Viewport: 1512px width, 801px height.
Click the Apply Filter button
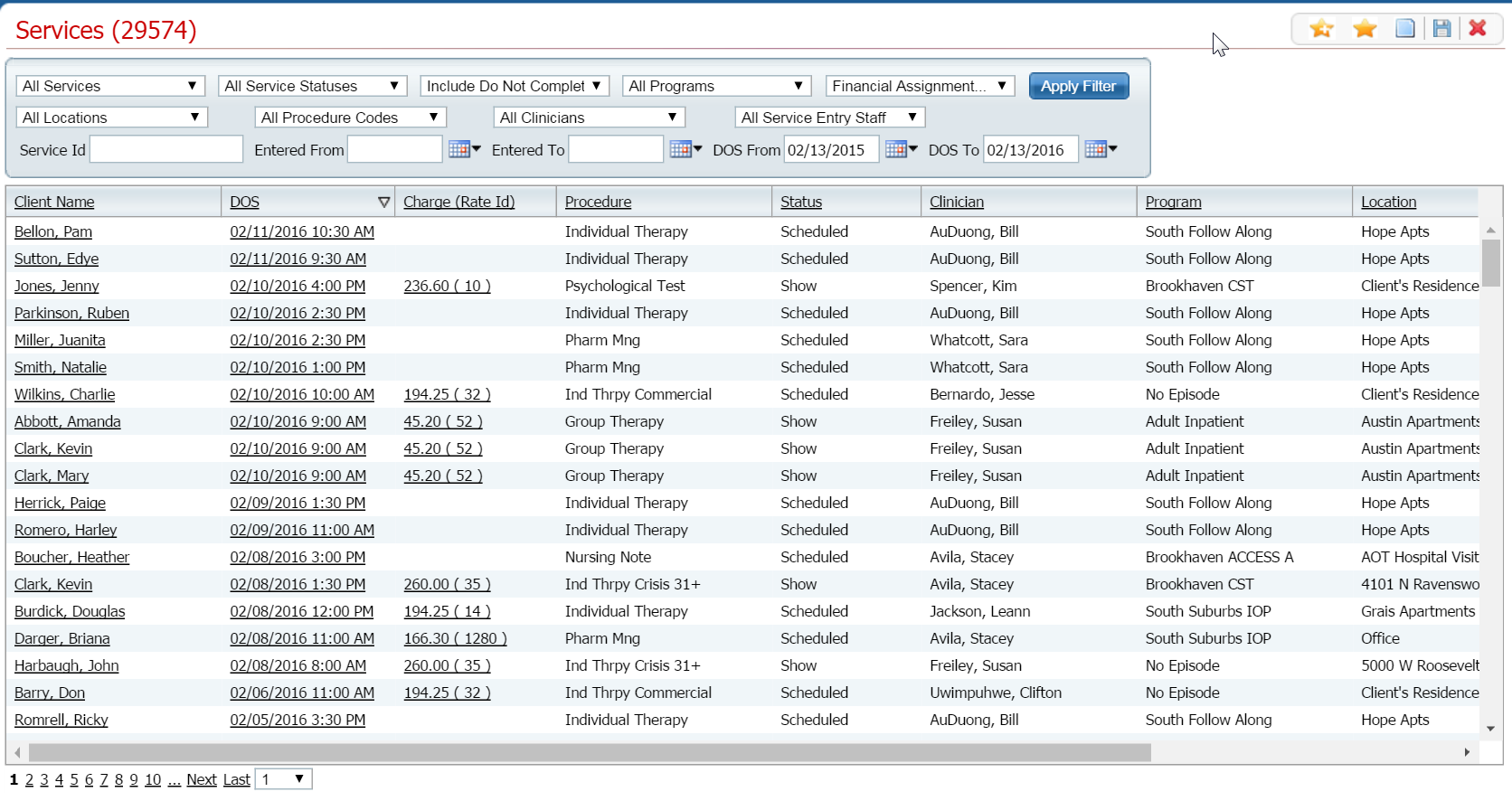click(x=1078, y=86)
